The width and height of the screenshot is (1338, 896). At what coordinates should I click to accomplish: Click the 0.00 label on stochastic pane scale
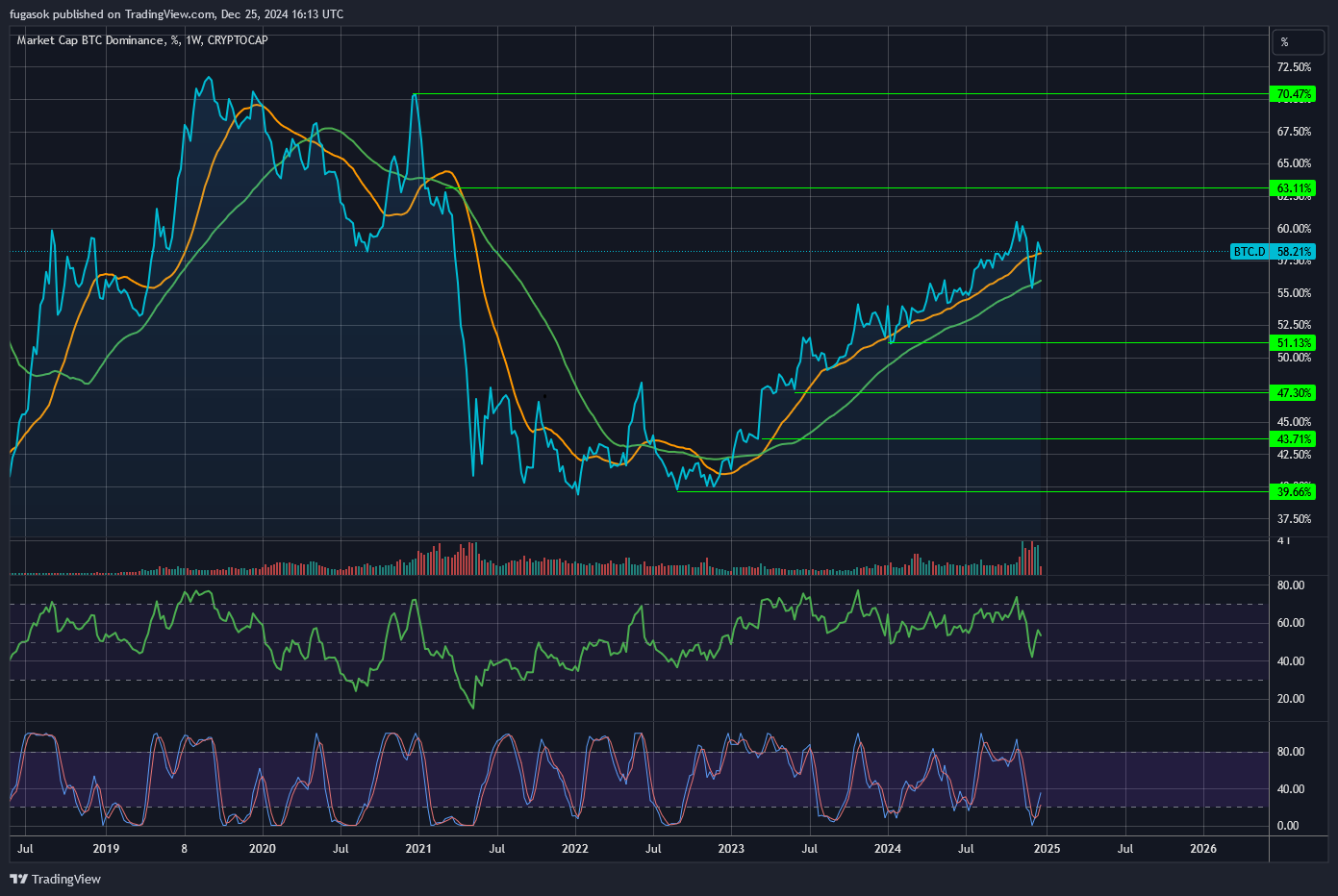click(x=1288, y=826)
